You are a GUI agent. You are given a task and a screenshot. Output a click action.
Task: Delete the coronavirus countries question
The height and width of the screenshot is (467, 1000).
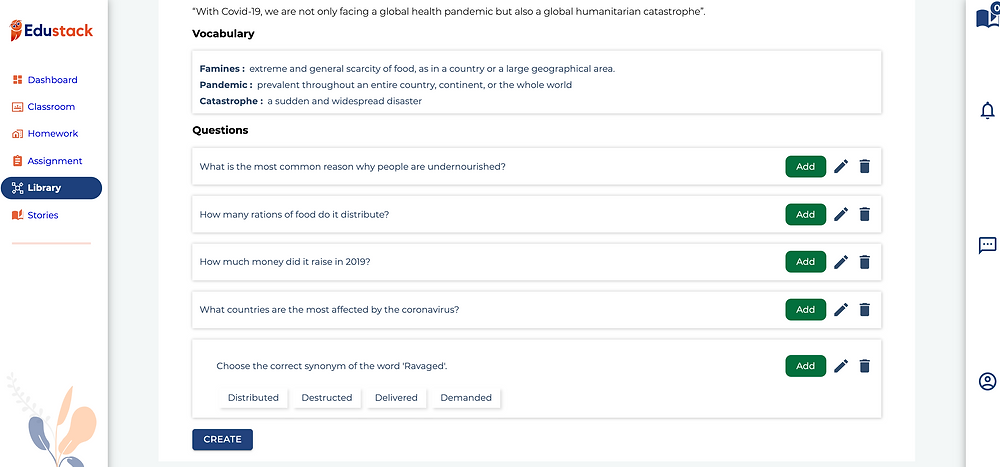[x=864, y=310]
